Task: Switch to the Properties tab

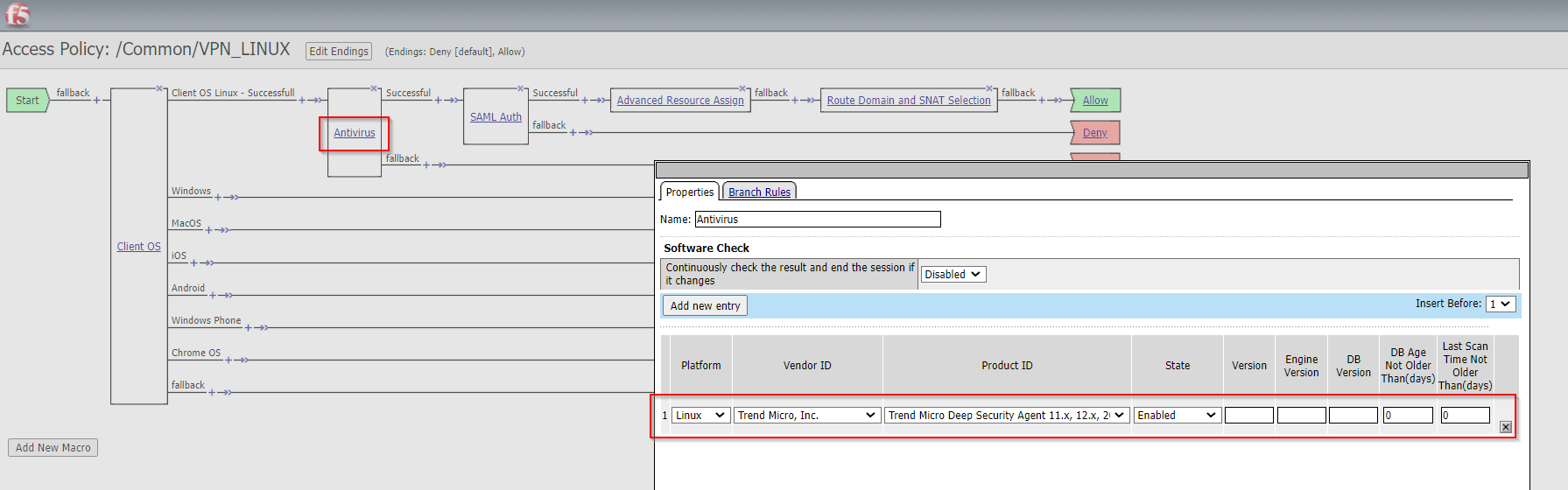Action: tap(690, 192)
